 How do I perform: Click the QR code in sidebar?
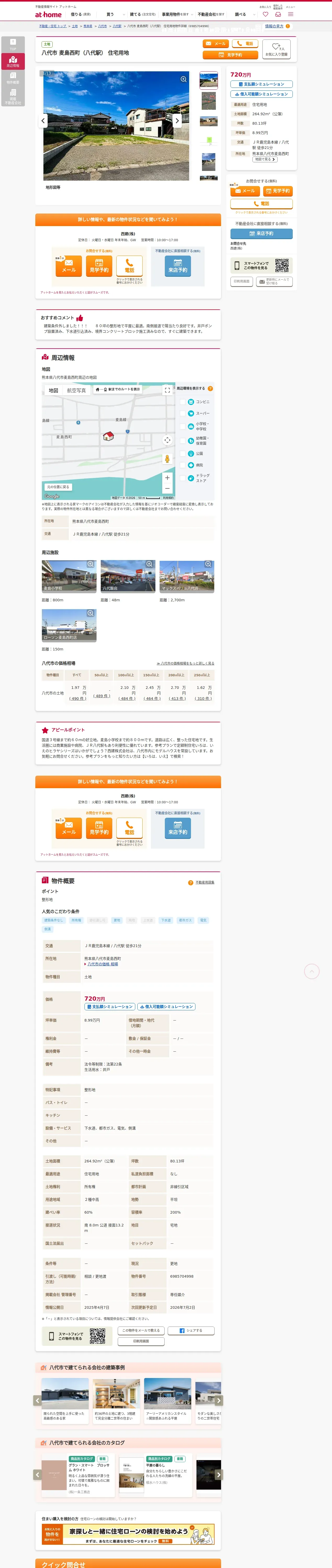click(282, 266)
